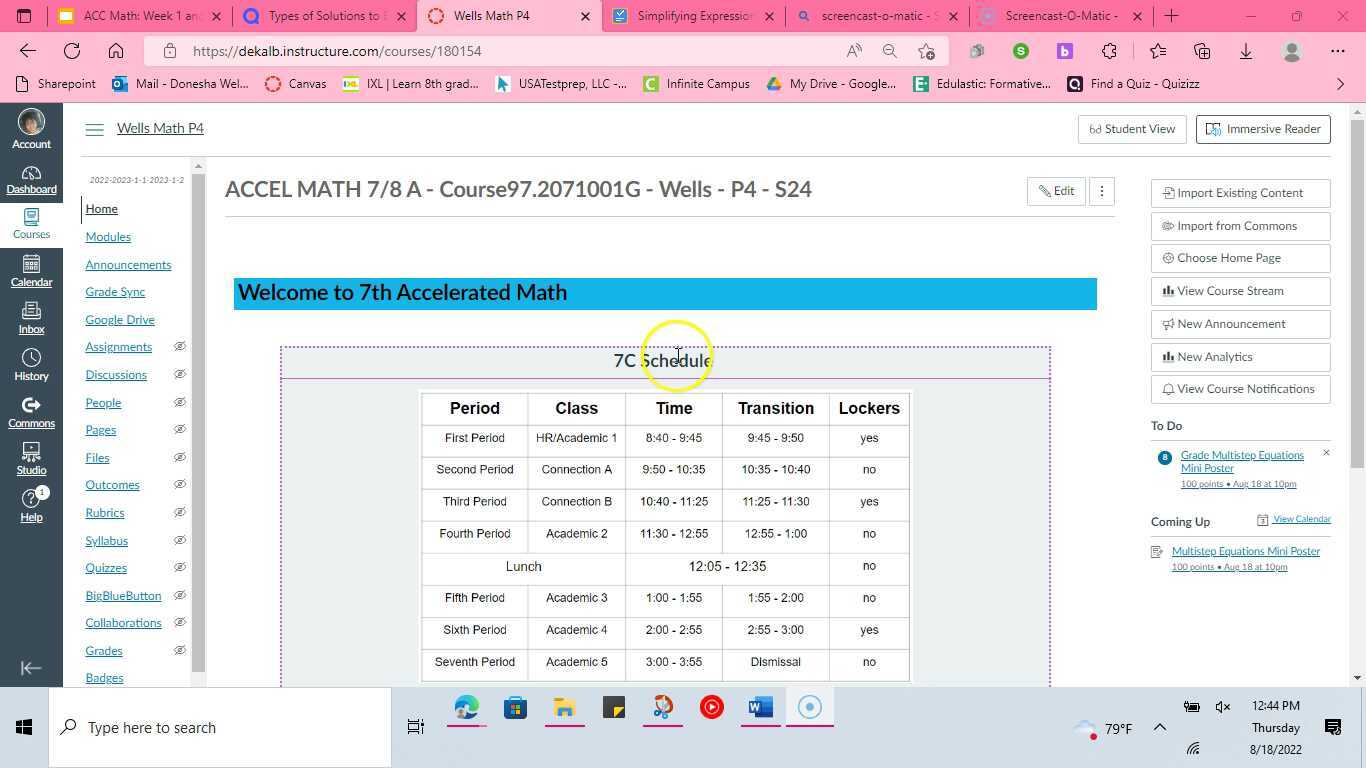Switch to Types of Solutions browser tab
This screenshot has width=1366, height=768.
coord(325,16)
